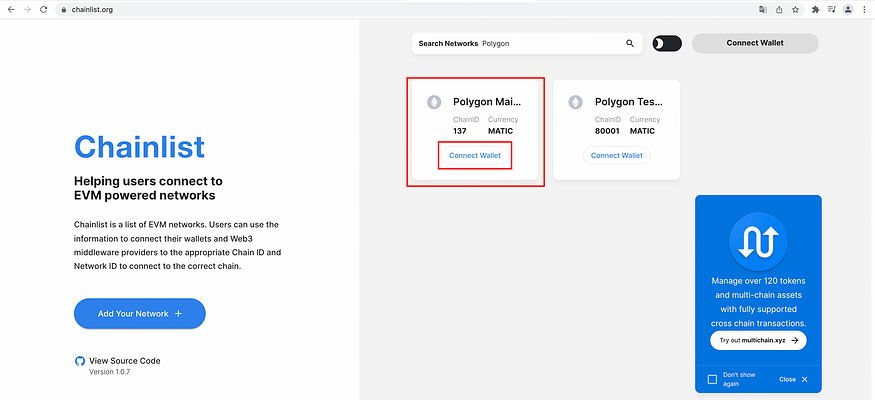Viewport: 875px width, 400px height.
Task: Open the View Source Code link
Action: point(124,361)
